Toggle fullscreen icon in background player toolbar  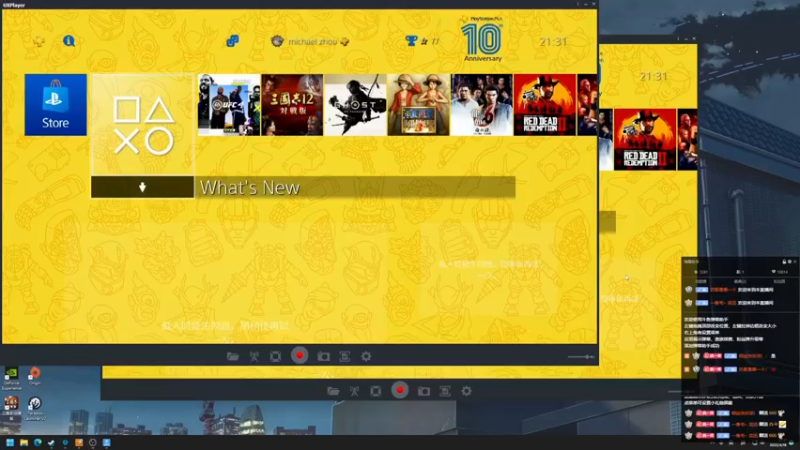click(x=376, y=391)
